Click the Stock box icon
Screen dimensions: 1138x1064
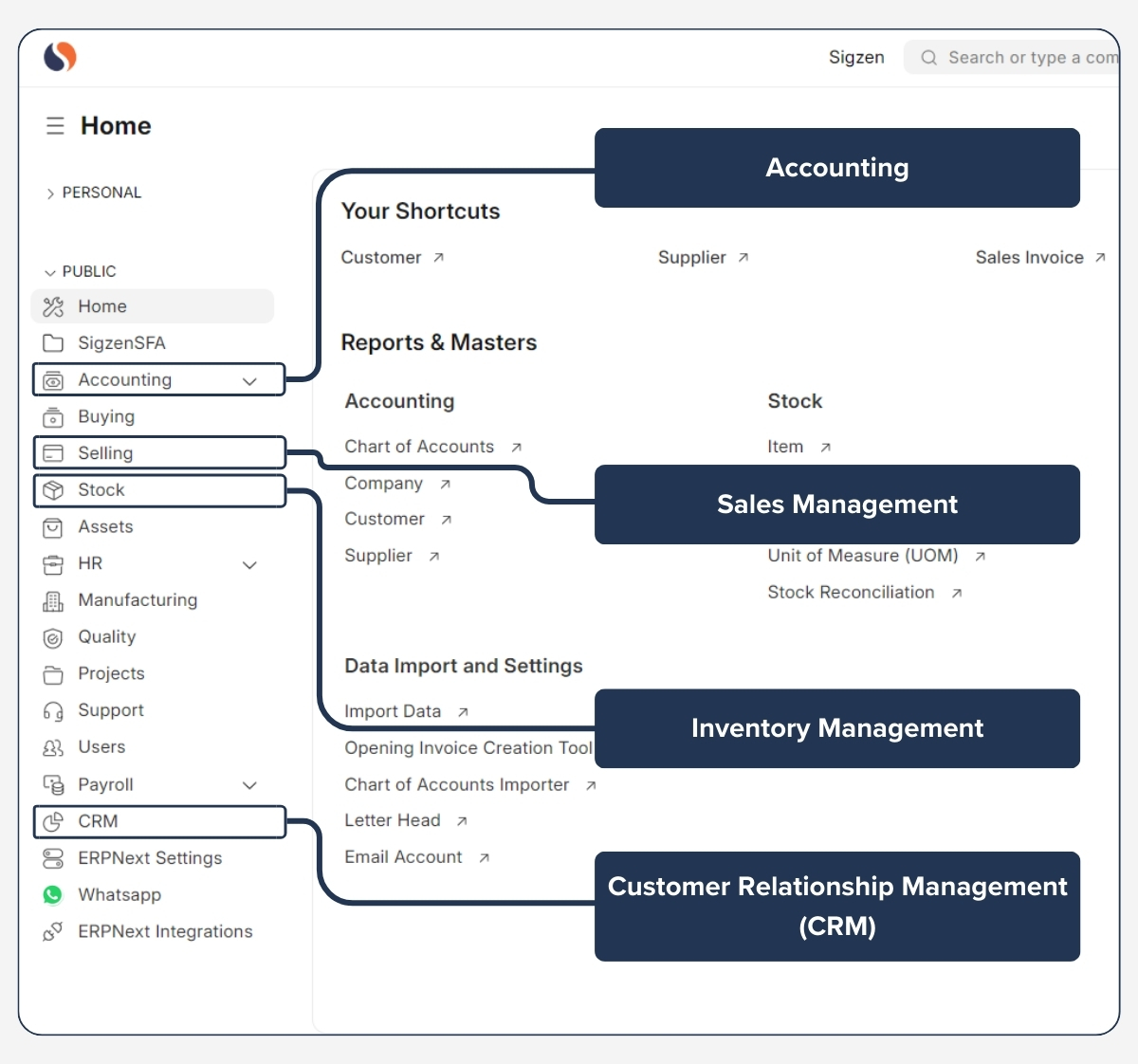53,490
